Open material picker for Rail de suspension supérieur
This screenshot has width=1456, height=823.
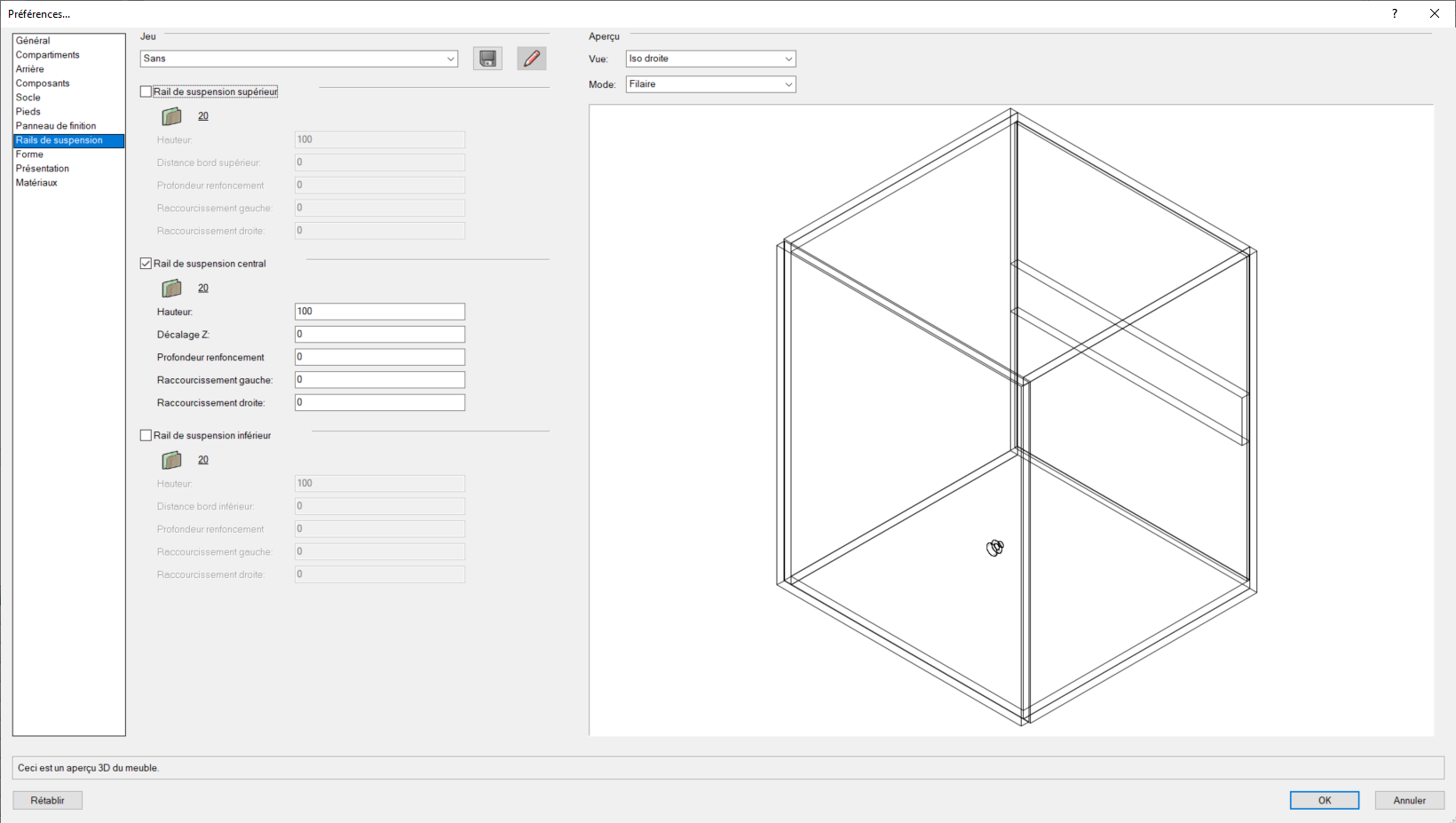click(171, 115)
